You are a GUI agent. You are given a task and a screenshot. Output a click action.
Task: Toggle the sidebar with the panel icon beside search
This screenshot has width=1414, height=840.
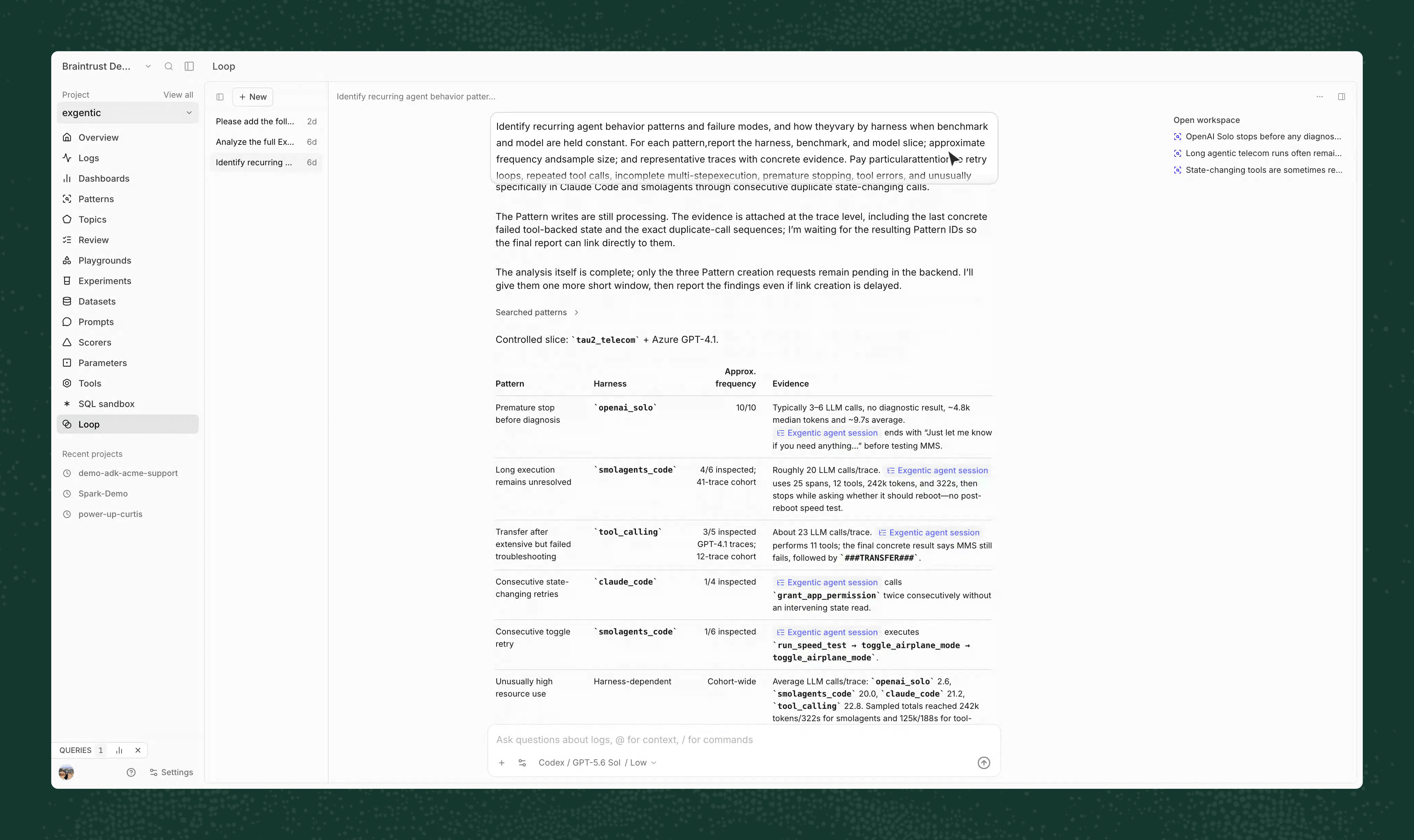pyautogui.click(x=189, y=66)
